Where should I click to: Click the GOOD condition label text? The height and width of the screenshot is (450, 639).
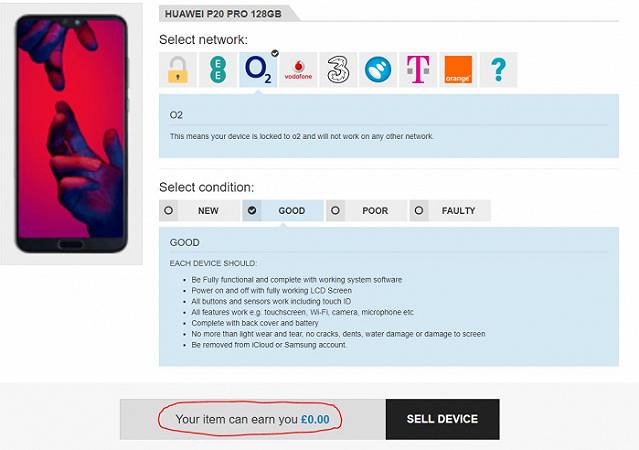click(x=292, y=211)
